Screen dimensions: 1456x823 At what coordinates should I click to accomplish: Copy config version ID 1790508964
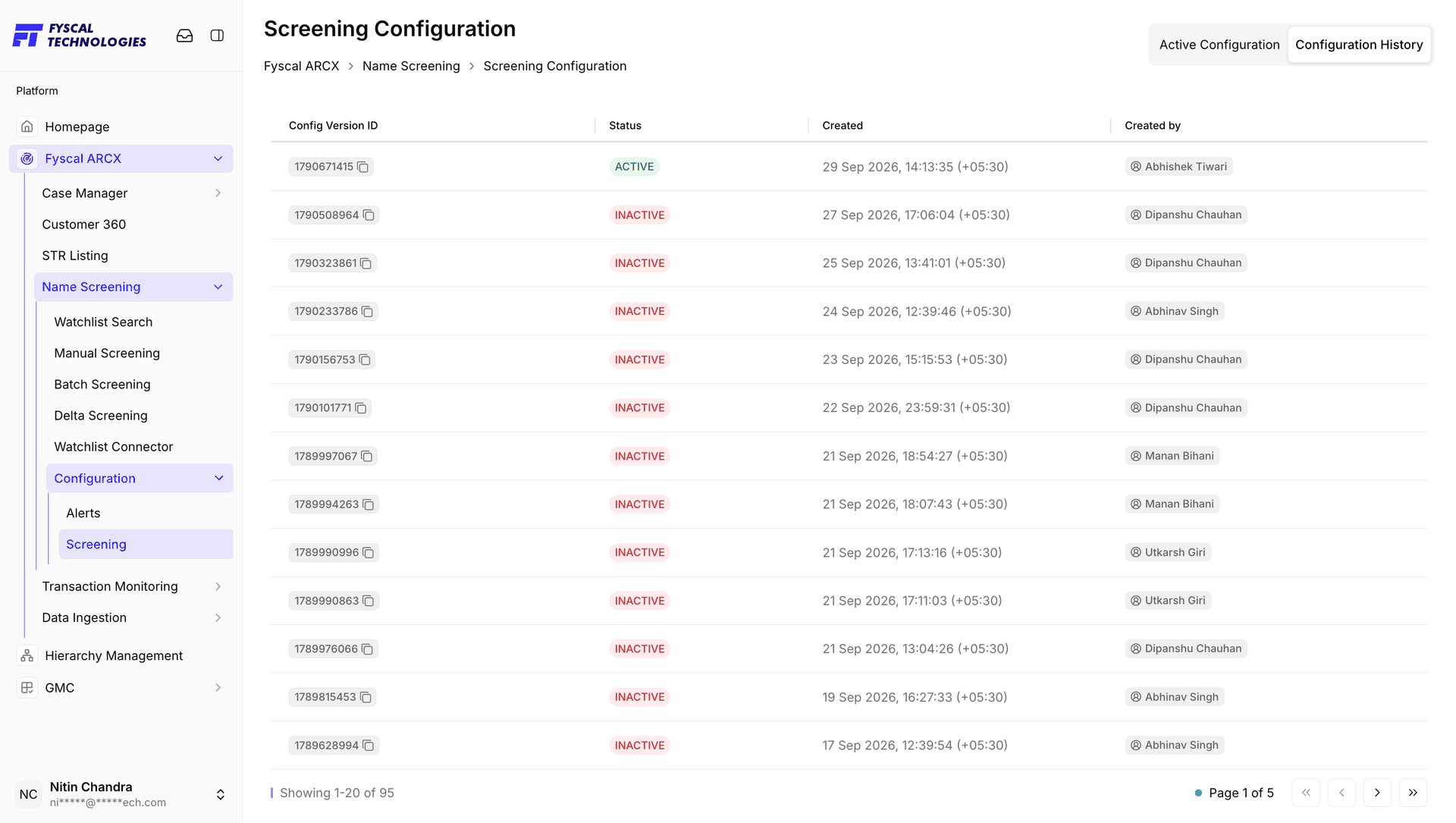(x=369, y=215)
